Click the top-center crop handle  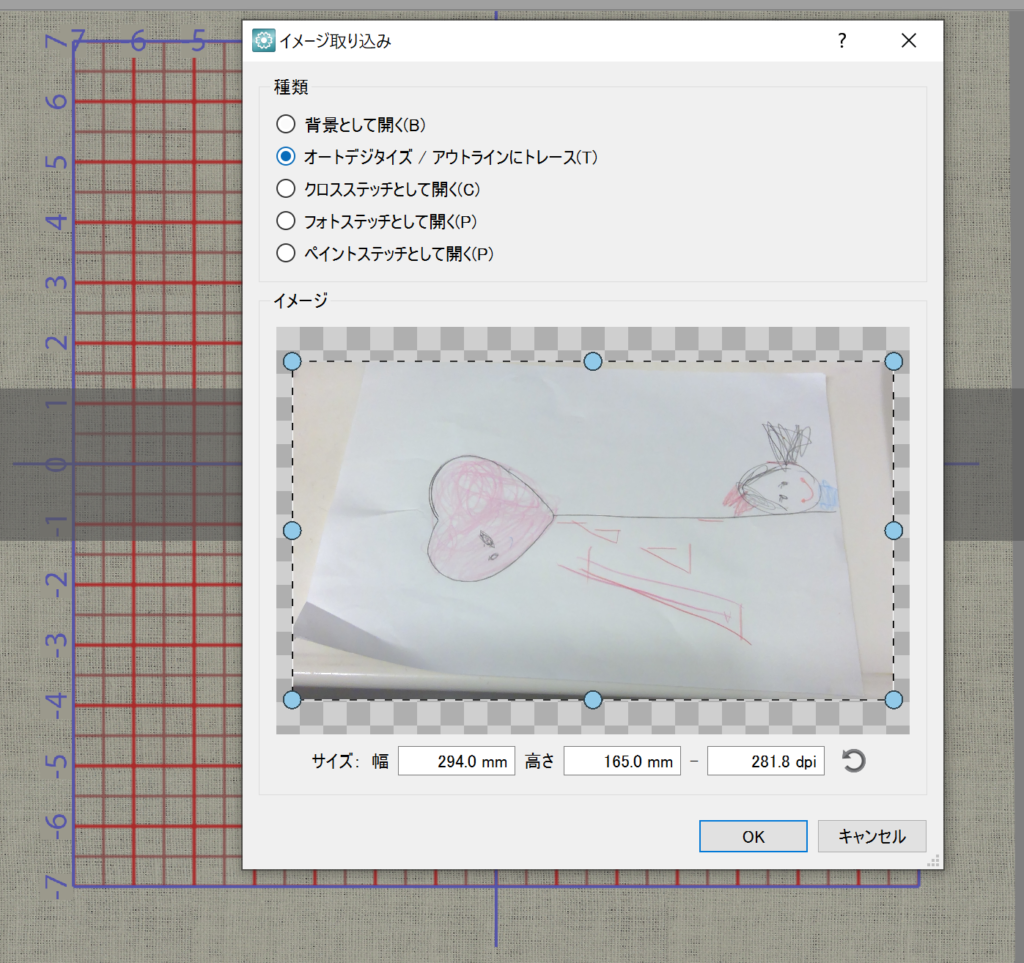click(x=592, y=361)
